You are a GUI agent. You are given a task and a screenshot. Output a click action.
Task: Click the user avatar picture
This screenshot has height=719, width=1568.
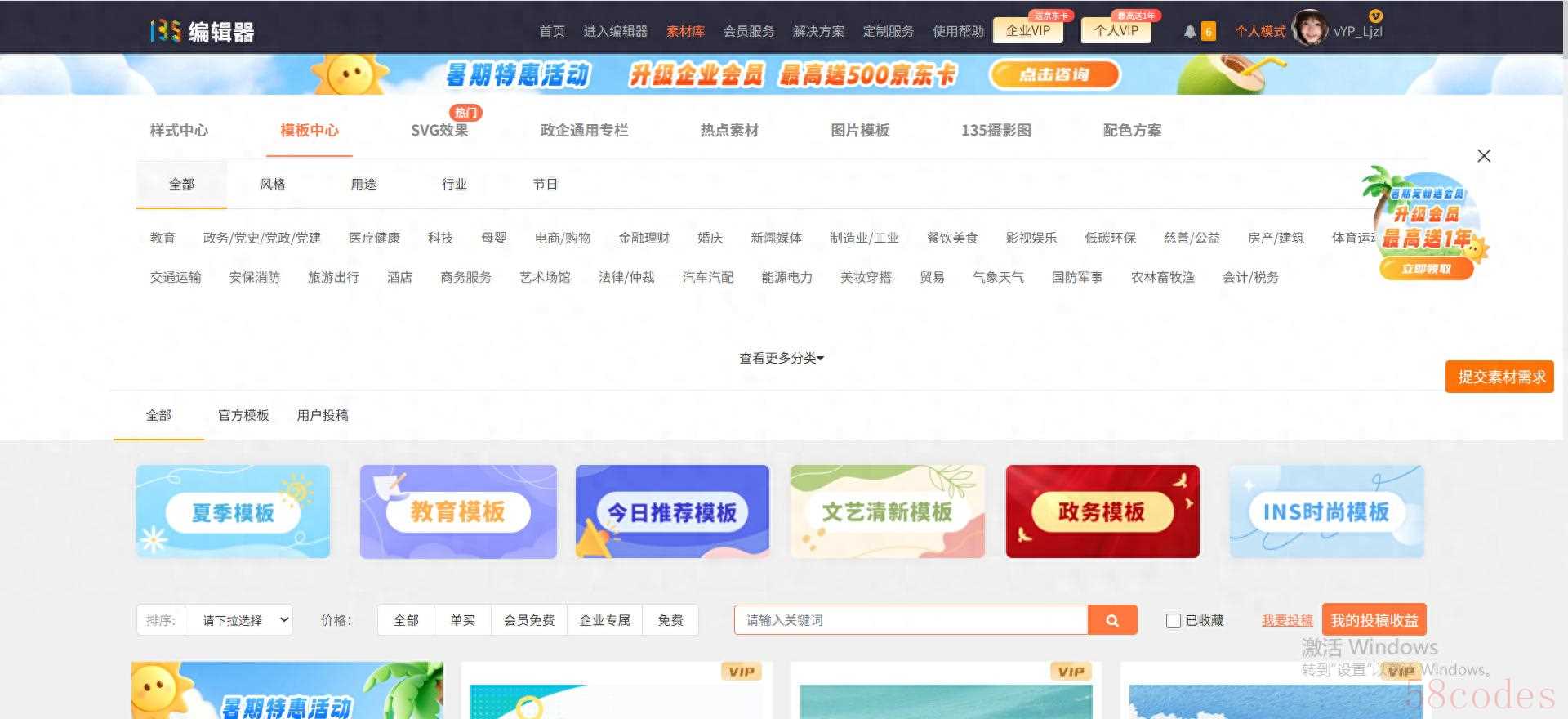(1310, 29)
